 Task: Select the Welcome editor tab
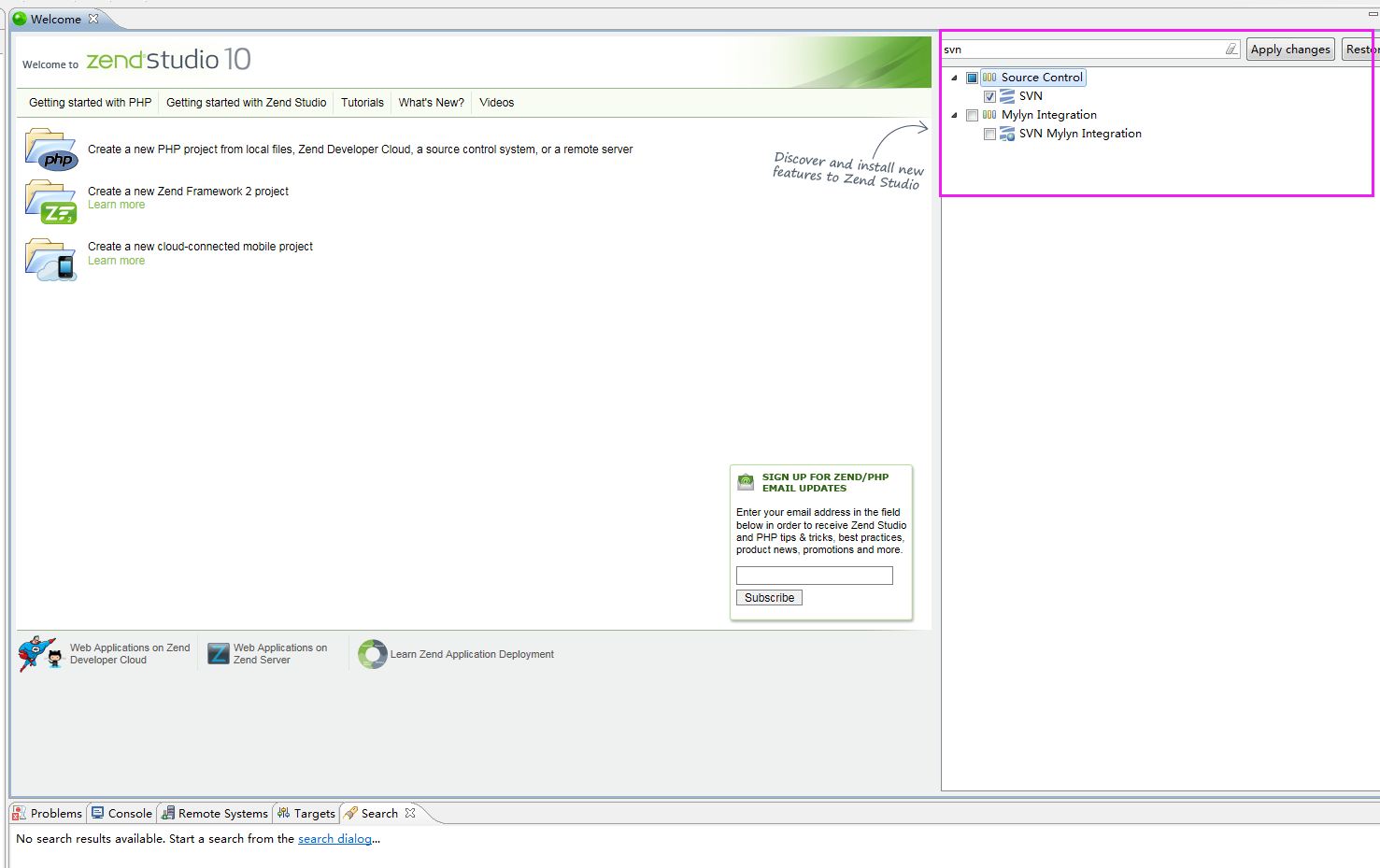coord(56,19)
